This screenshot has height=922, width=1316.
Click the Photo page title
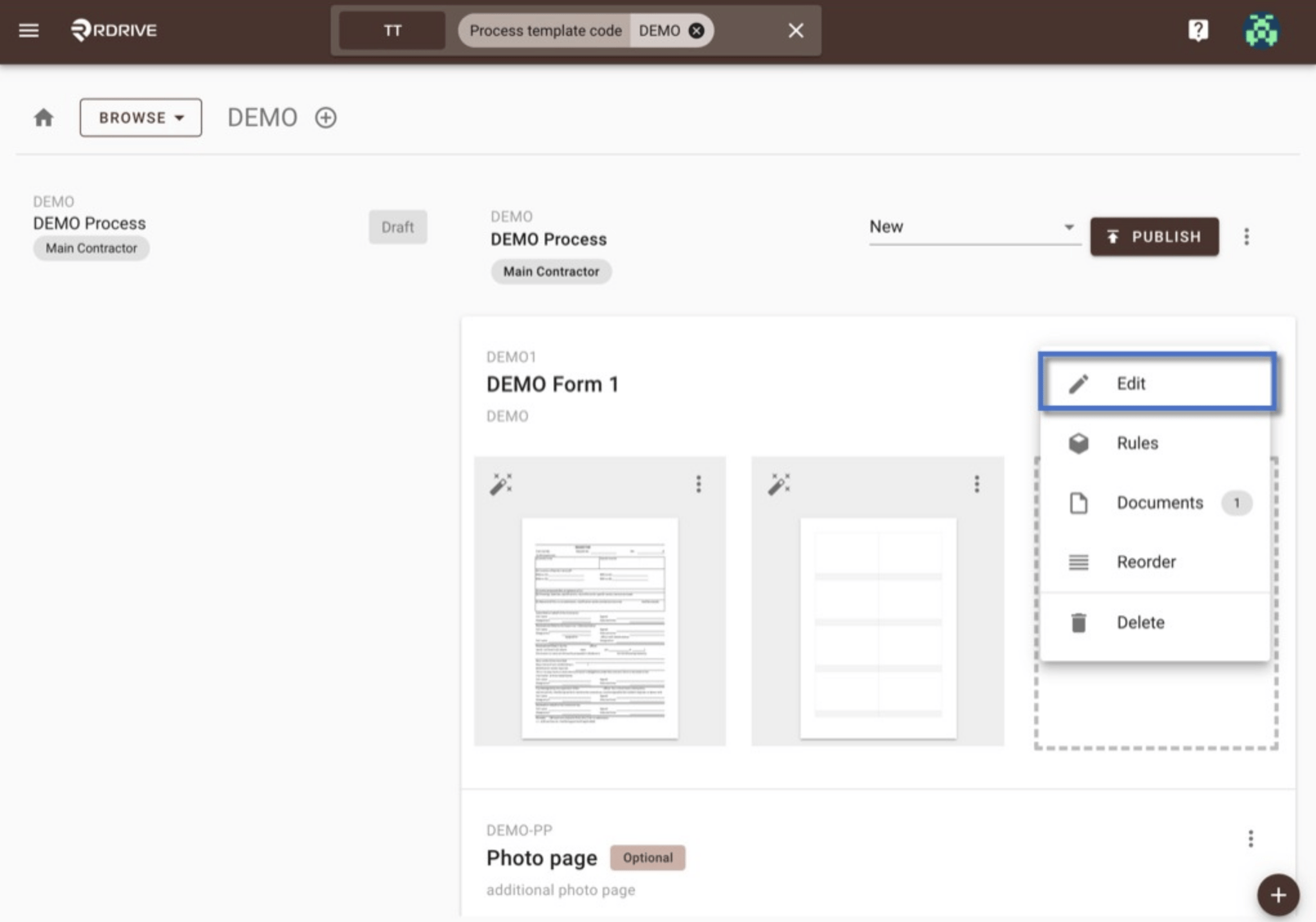pyautogui.click(x=541, y=858)
